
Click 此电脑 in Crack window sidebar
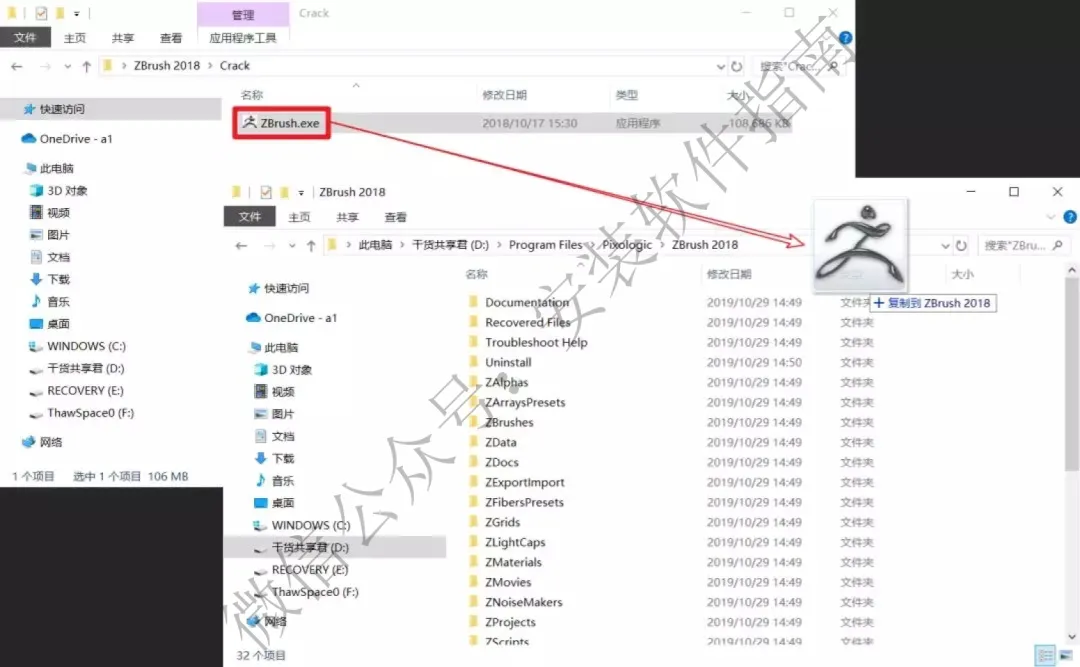pos(49,168)
